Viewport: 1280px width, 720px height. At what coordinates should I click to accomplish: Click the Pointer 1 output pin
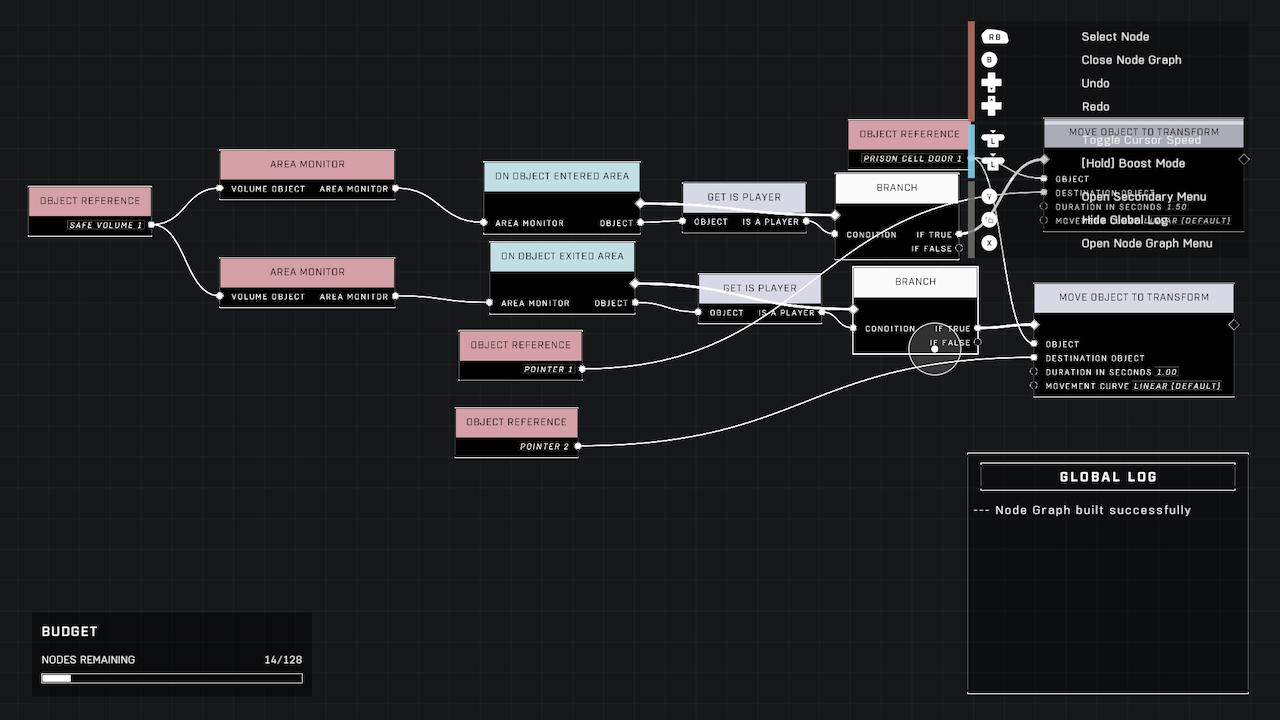click(x=581, y=369)
